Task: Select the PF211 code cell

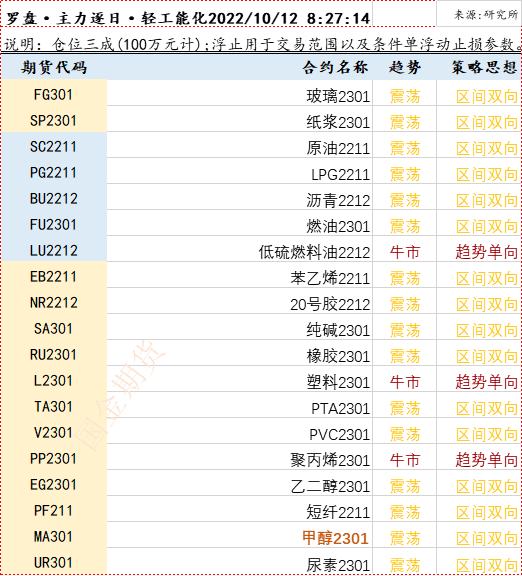Action: tap(54, 509)
